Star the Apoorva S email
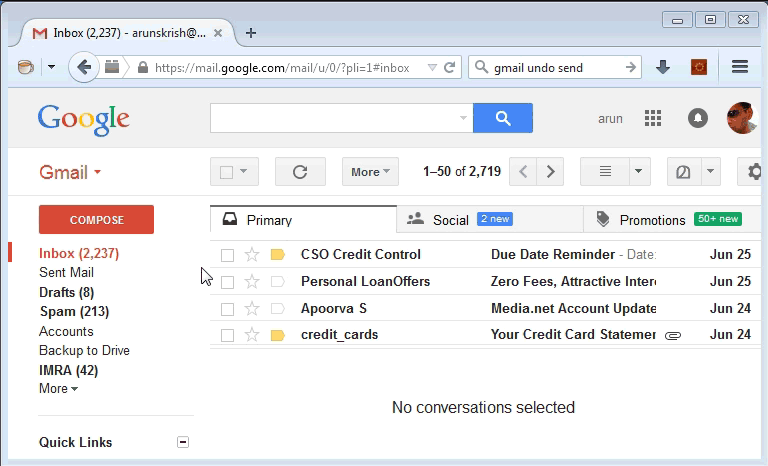 [252, 308]
